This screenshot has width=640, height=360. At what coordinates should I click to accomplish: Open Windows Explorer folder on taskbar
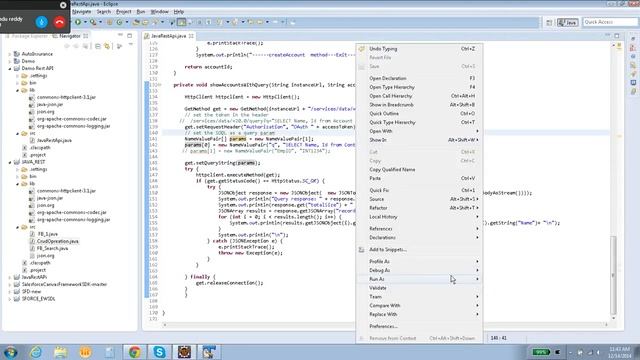[x=60, y=352]
